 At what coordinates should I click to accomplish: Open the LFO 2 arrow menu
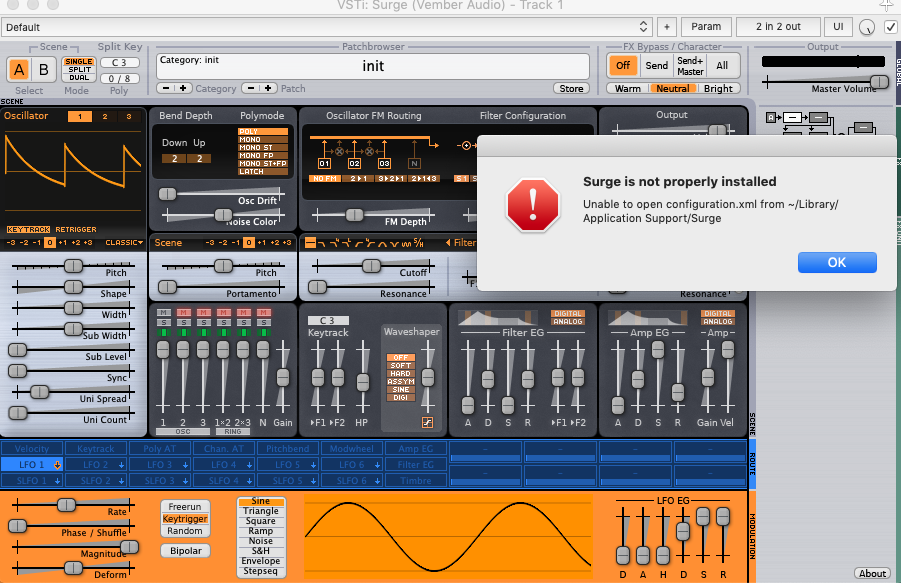click(122, 465)
